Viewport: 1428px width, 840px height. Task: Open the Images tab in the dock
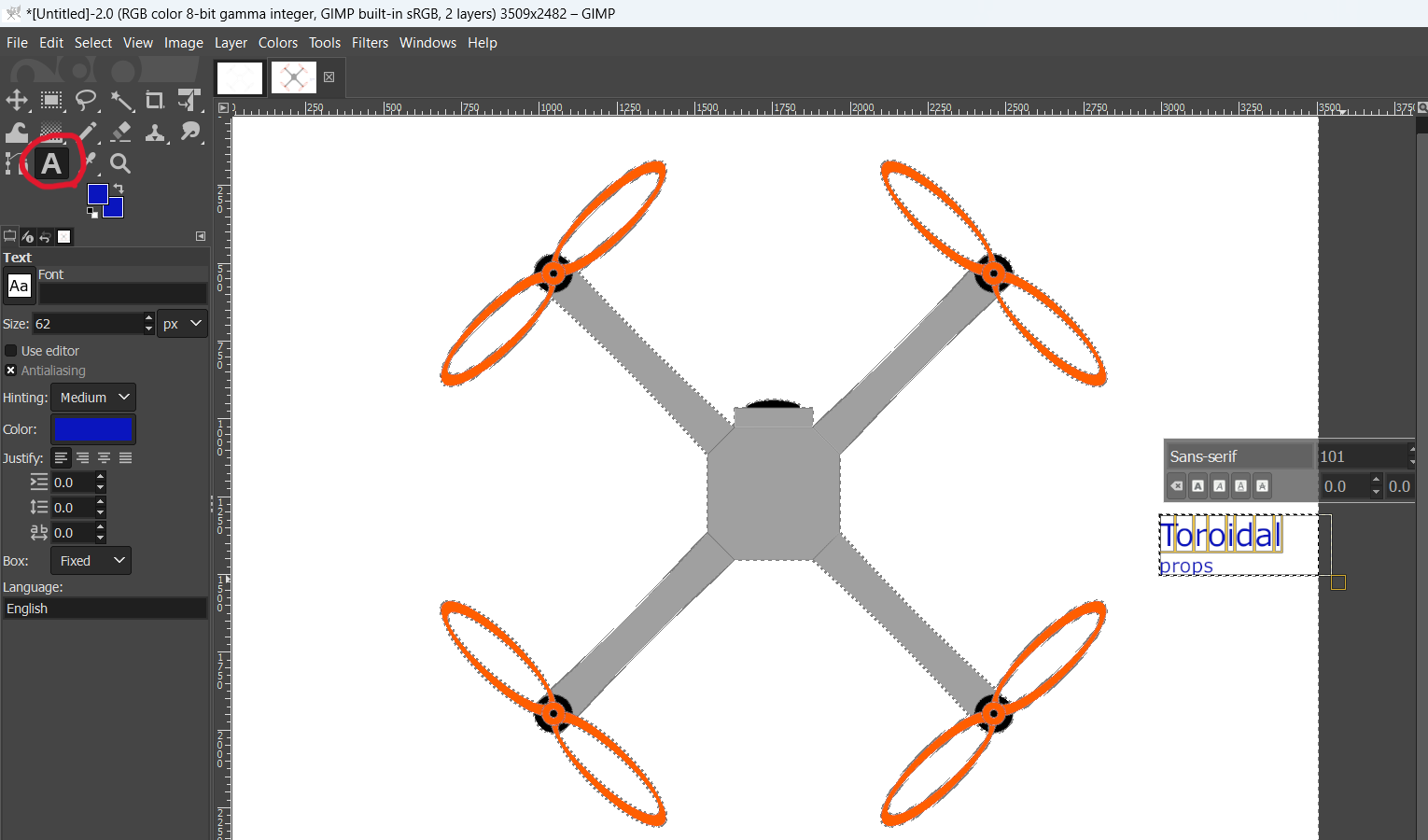63,236
